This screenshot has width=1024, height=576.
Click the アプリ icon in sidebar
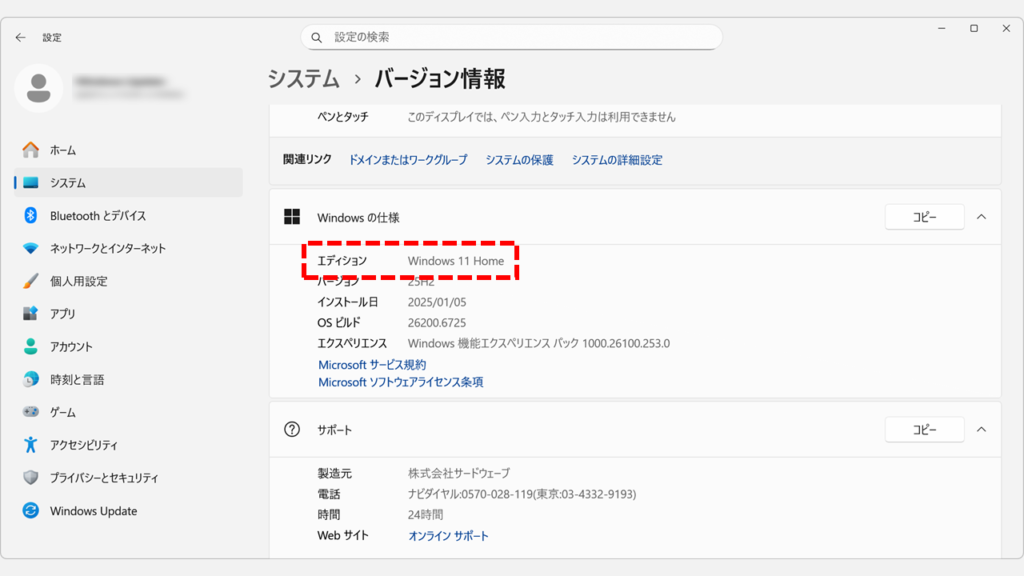pyautogui.click(x=31, y=314)
